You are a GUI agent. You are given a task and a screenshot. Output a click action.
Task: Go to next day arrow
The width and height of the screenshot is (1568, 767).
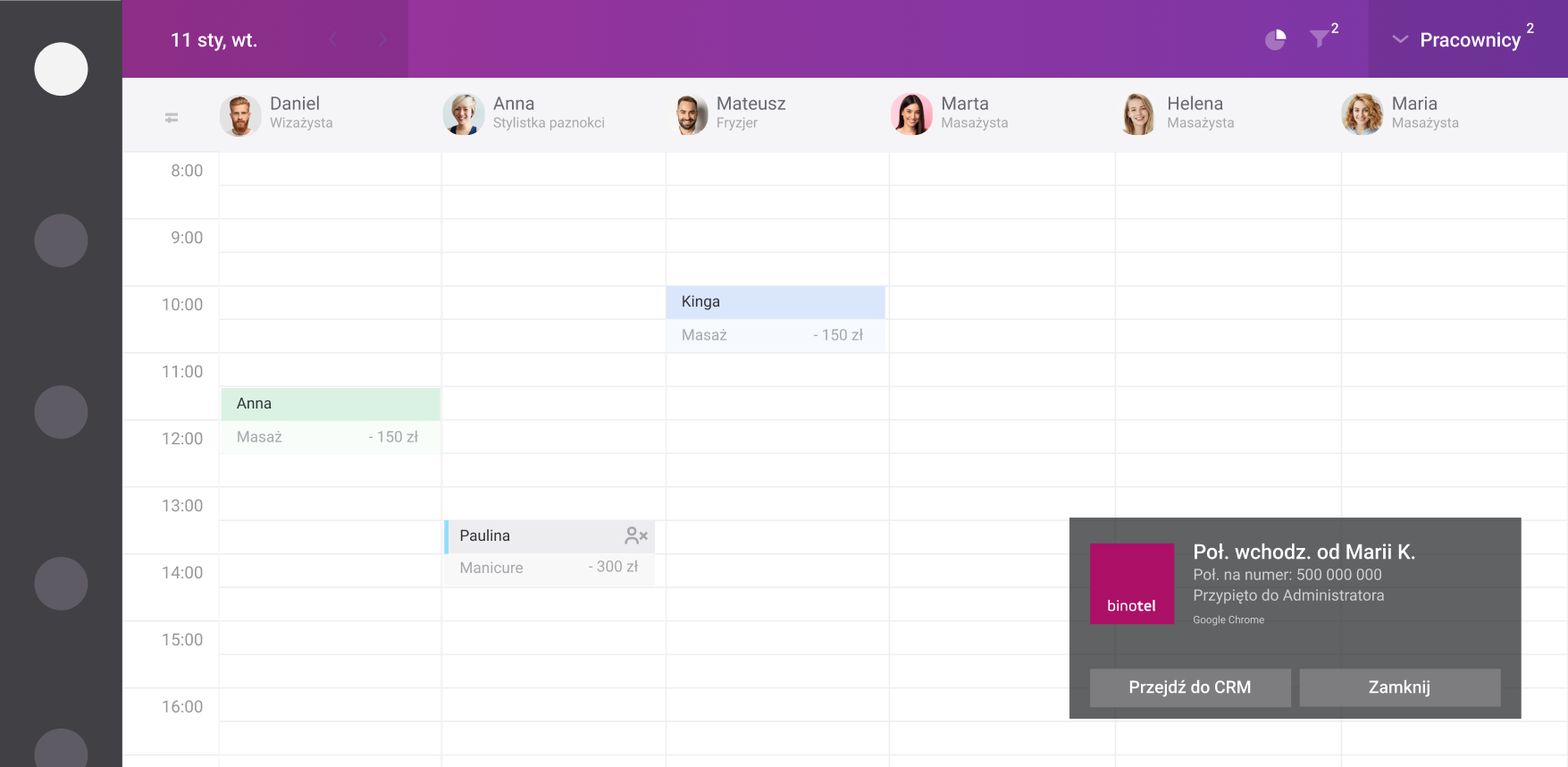pos(382,39)
